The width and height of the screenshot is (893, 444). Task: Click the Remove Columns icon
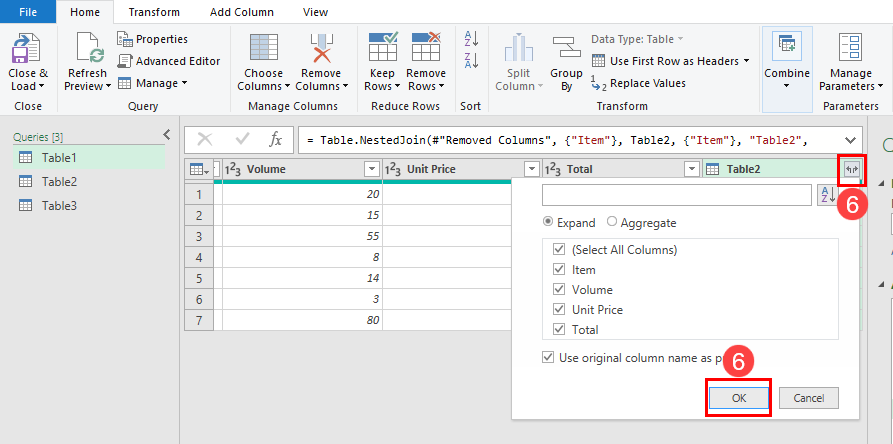coord(321,48)
